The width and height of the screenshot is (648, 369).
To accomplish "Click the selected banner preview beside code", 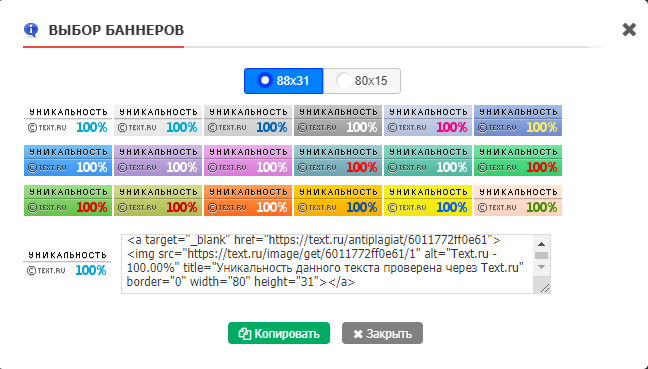I will [67, 263].
